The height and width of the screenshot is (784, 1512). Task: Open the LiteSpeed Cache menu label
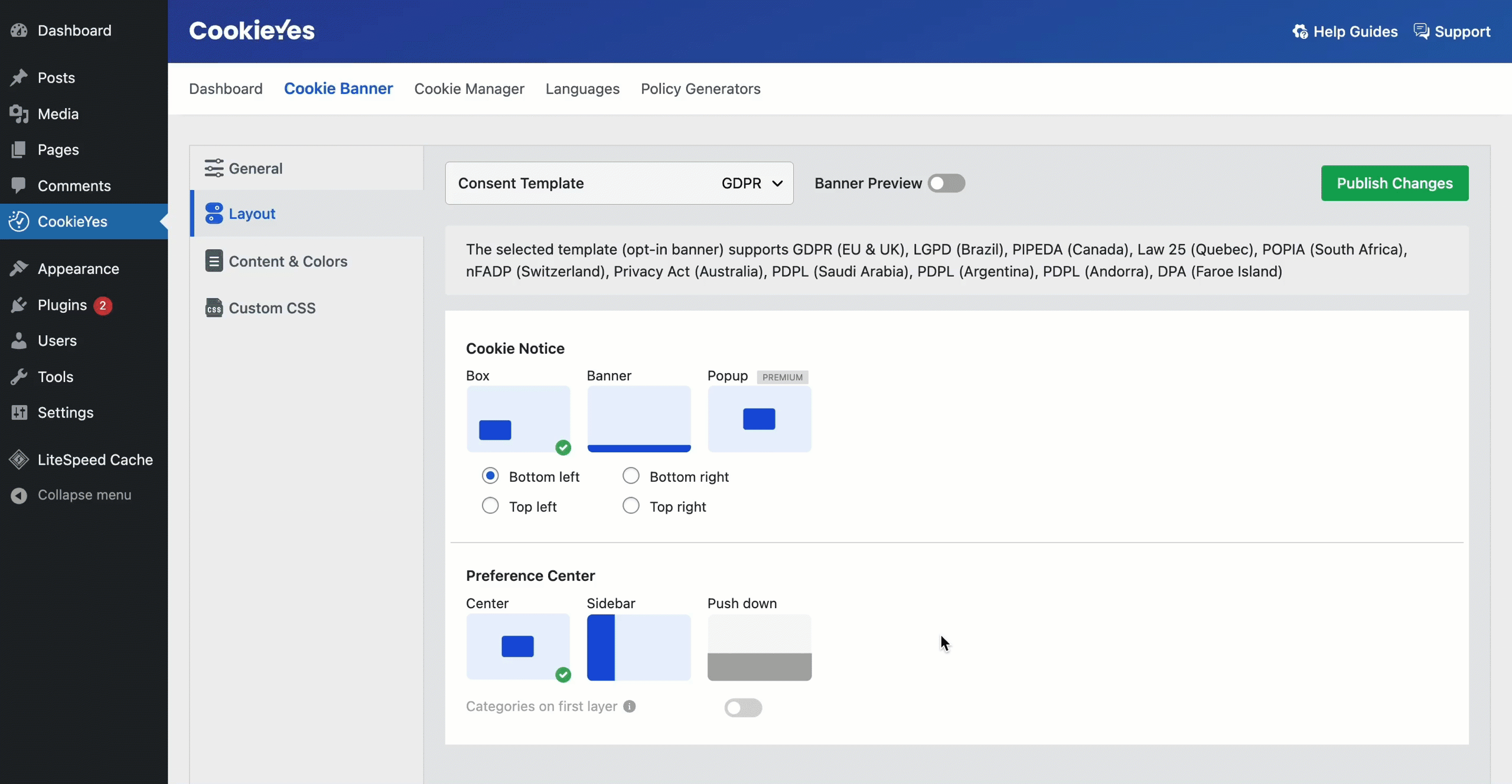[95, 459]
